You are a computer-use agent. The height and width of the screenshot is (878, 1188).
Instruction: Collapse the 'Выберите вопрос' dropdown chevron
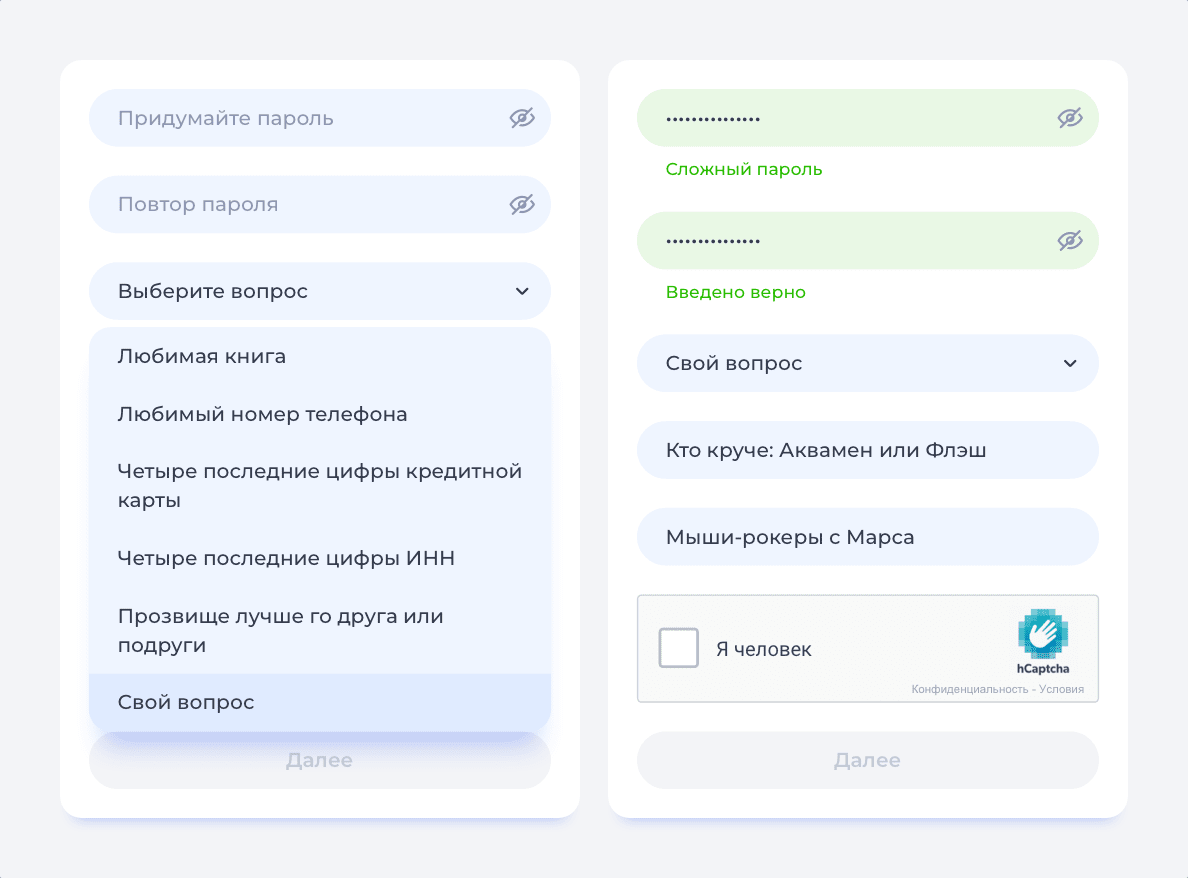[x=522, y=291]
